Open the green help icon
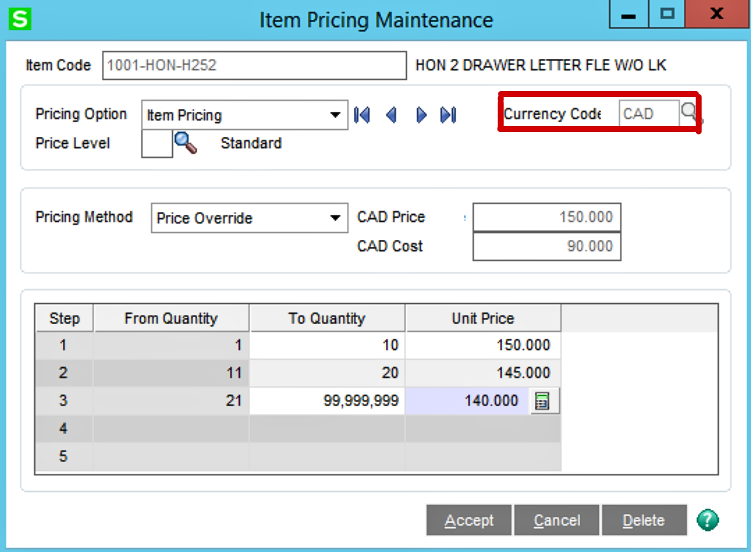 tap(708, 520)
